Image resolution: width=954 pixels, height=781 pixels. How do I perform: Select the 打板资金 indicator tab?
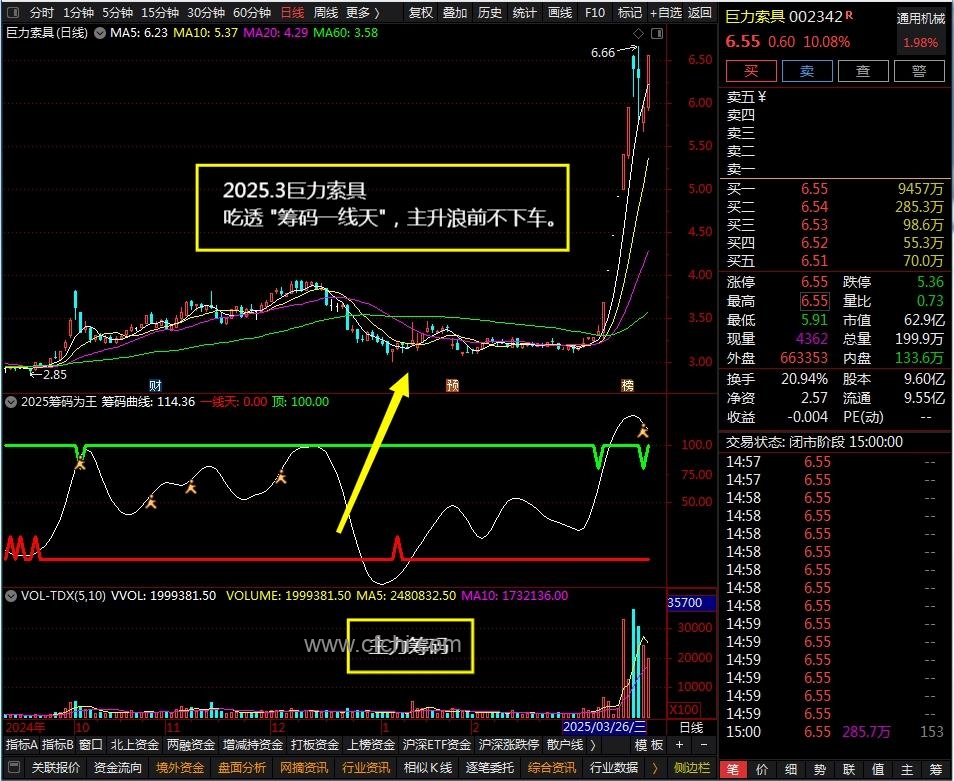click(x=315, y=745)
